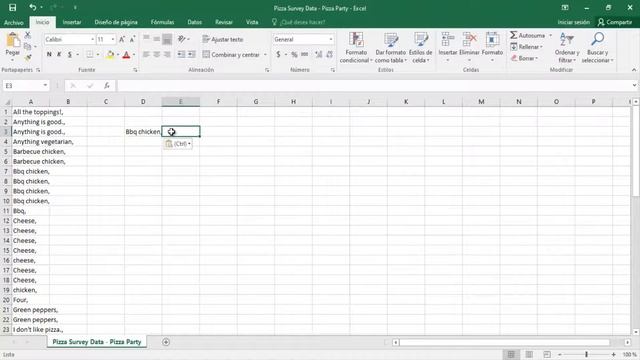Increase decimal places
The height and width of the screenshot is (360, 640).
point(319,54)
